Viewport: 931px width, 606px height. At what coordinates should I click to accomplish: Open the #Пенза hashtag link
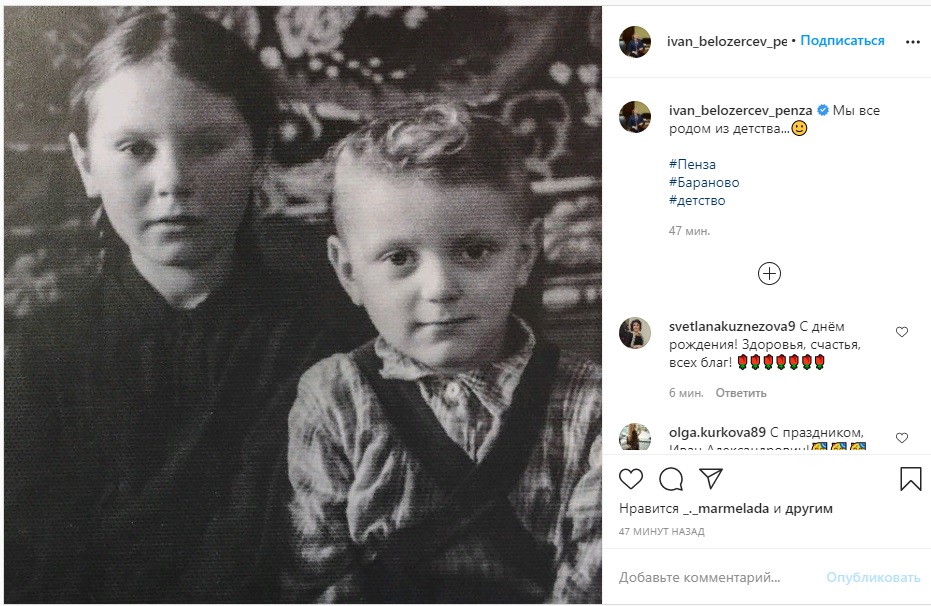pyautogui.click(x=692, y=164)
